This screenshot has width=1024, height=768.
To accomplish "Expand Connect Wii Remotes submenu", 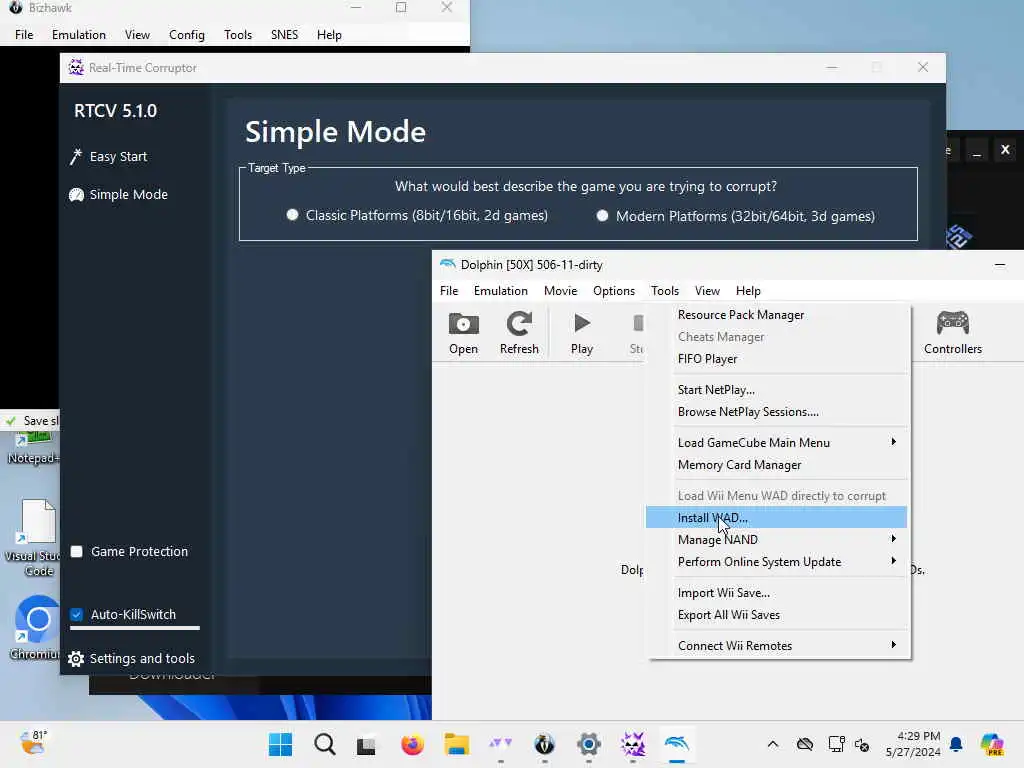I will click(x=777, y=645).
